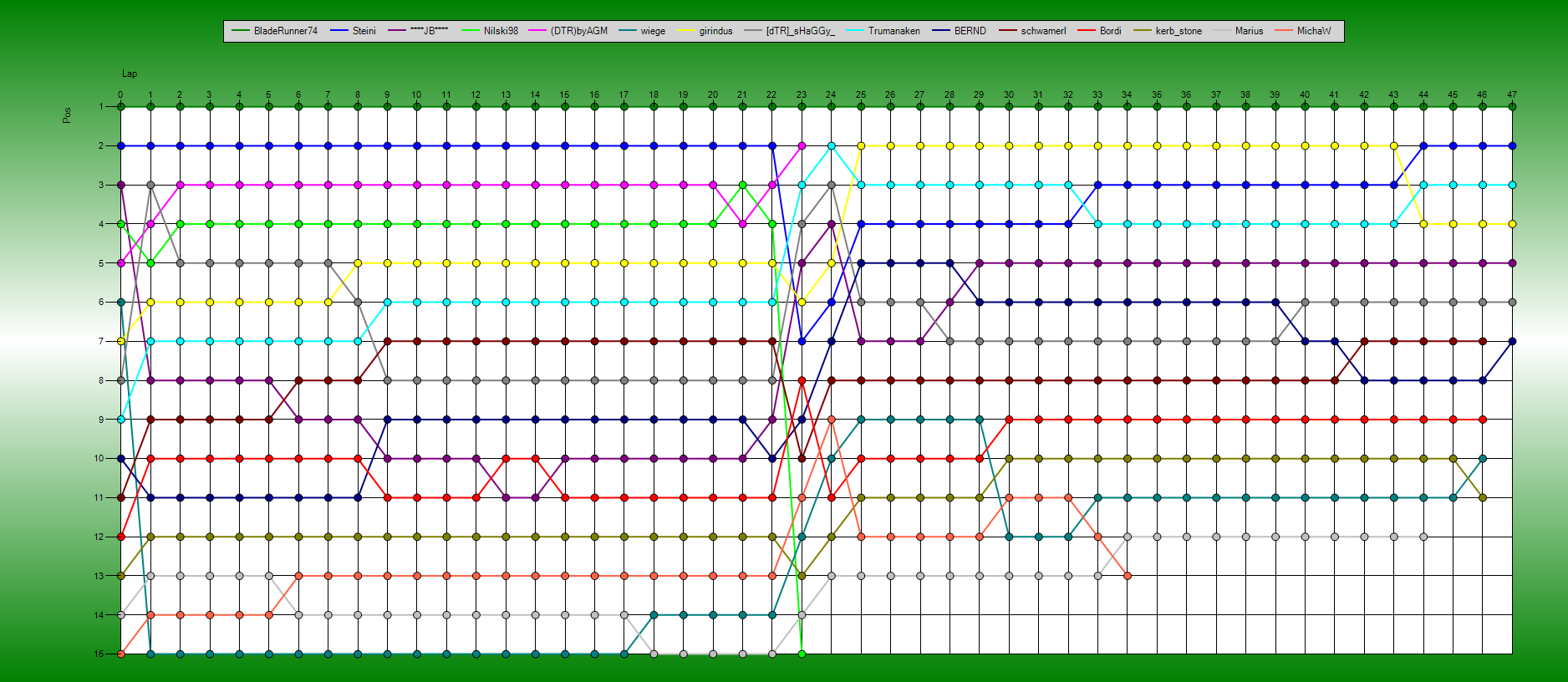Screen dimensions: 1568x682
Task: Click lap number 34 on the axis
Action: coord(1127,95)
